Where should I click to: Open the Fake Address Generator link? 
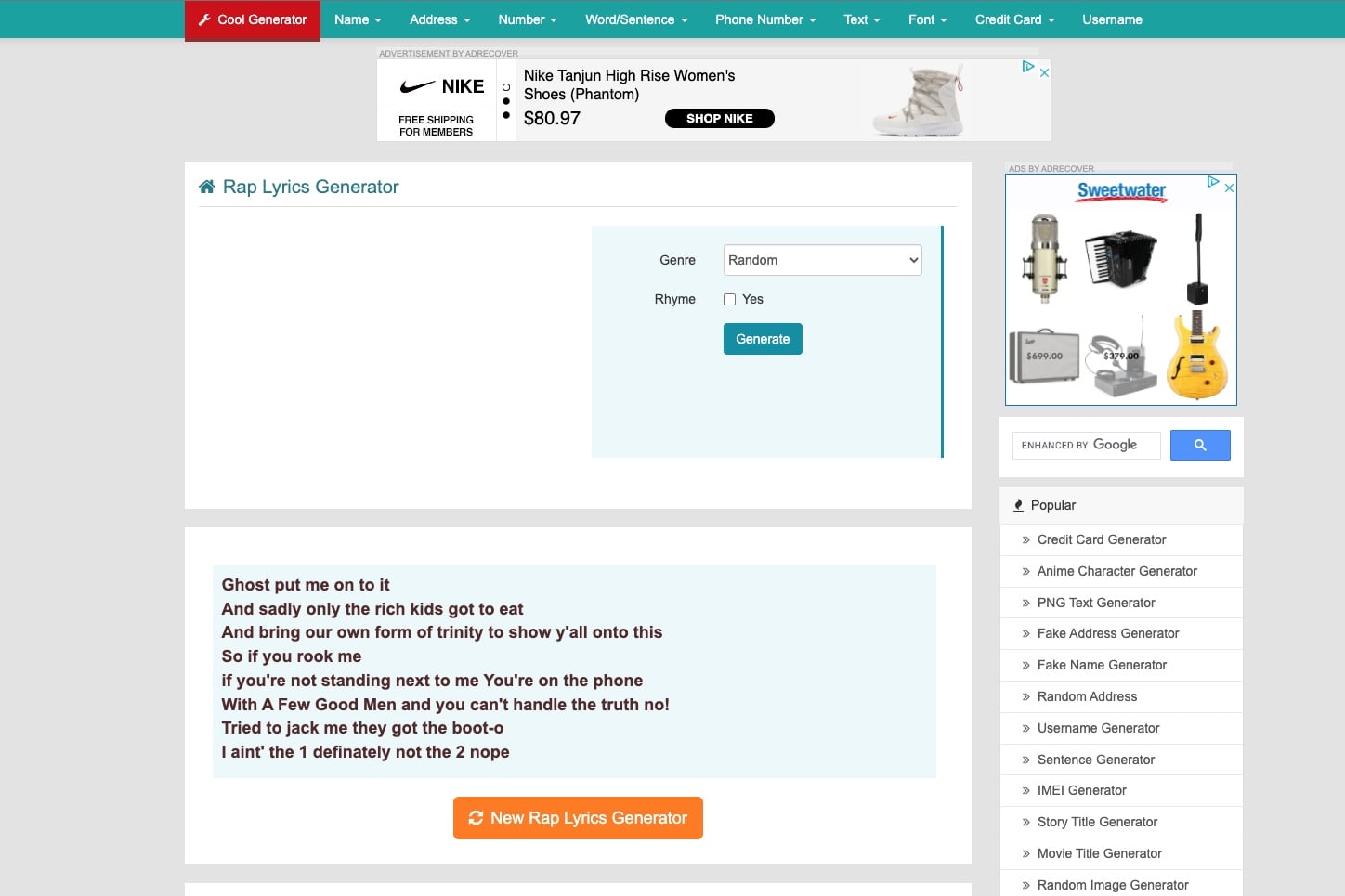tap(1108, 633)
